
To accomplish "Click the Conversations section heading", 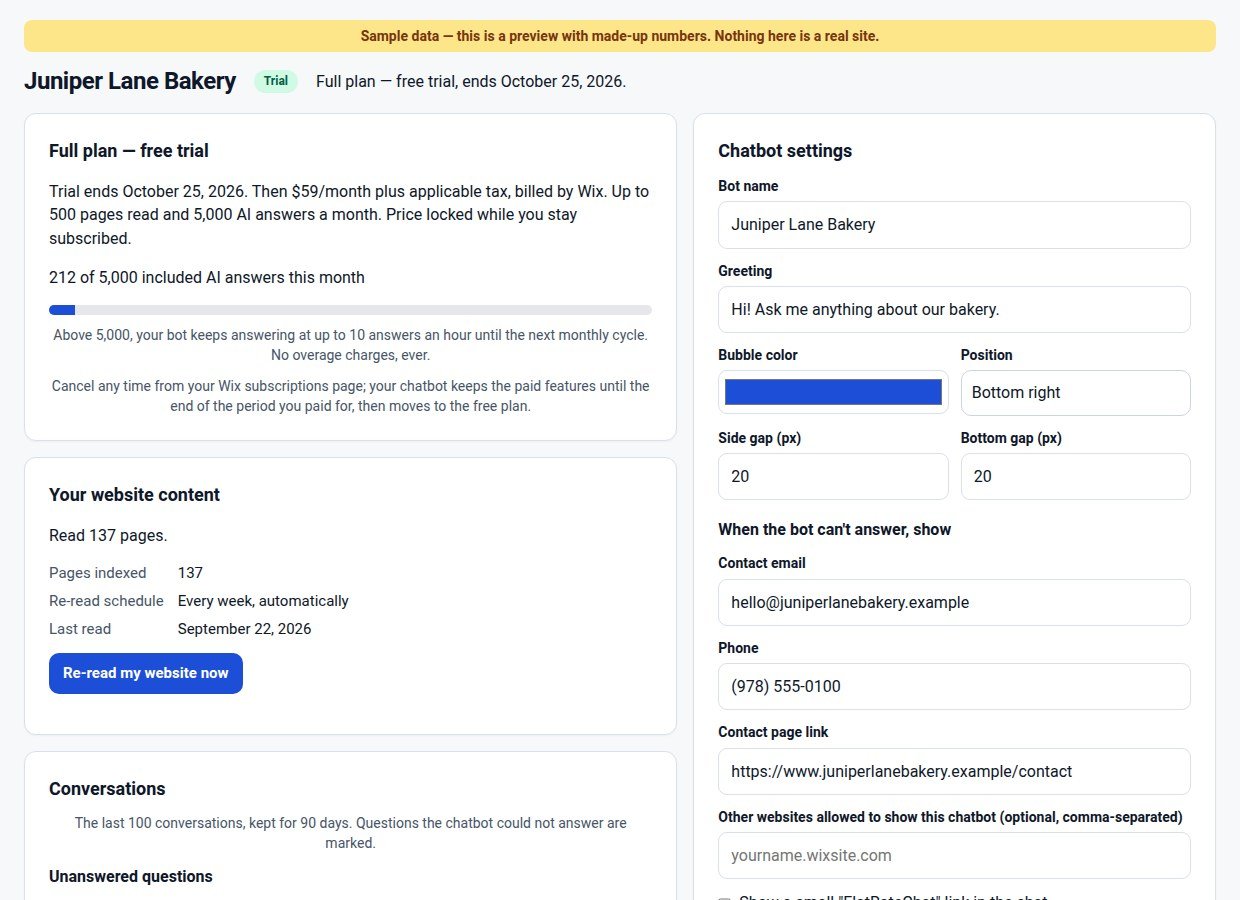I will click(x=107, y=789).
